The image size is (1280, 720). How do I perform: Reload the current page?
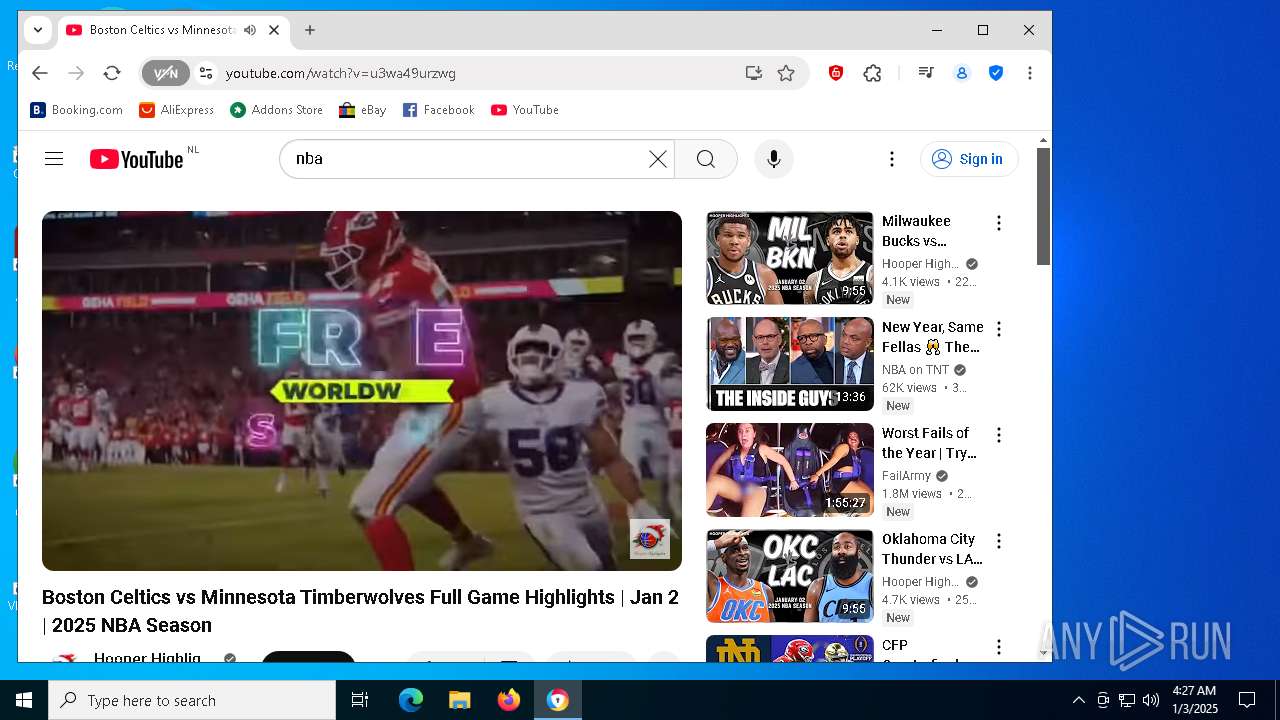click(112, 73)
